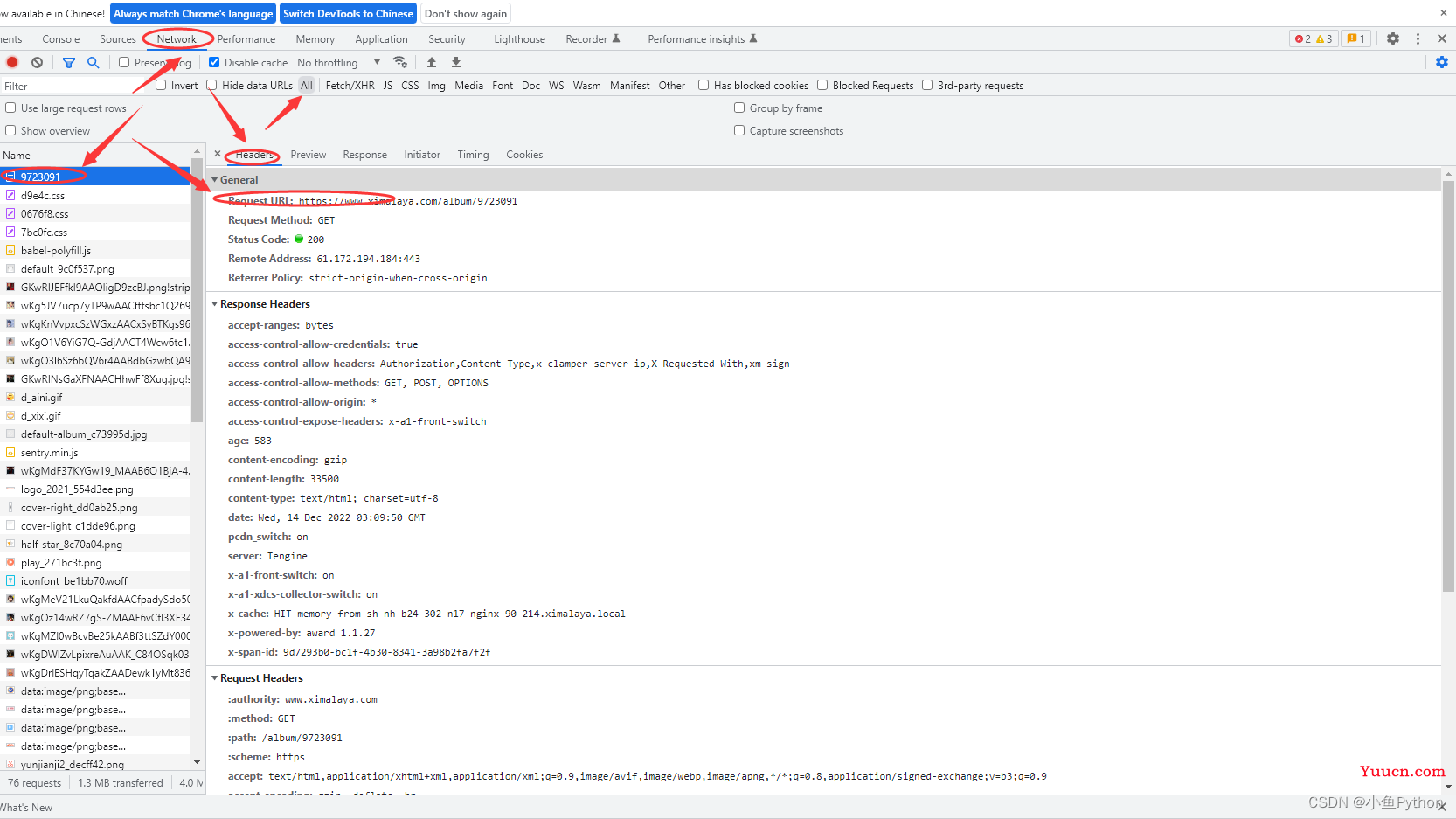Screen dimensions: 1456x819
Task: Select default_9c0f537.png request
Action: click(x=94, y=268)
